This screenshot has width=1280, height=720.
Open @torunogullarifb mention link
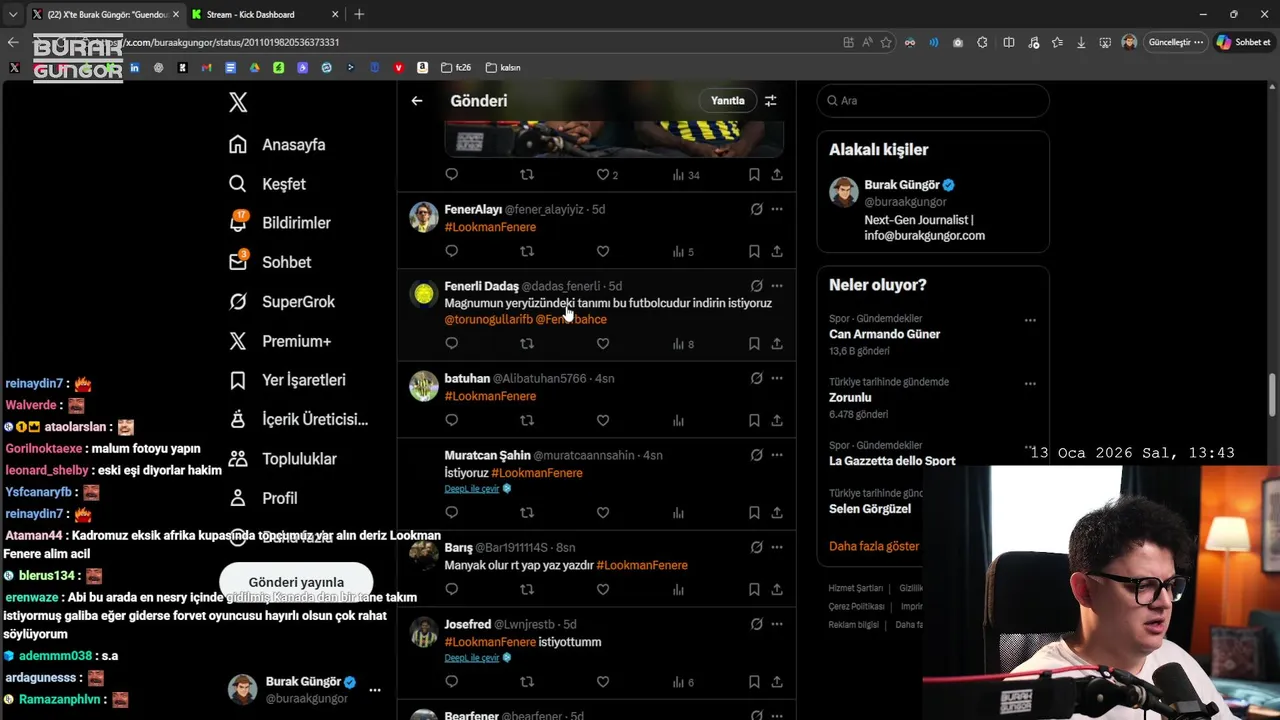pos(488,319)
